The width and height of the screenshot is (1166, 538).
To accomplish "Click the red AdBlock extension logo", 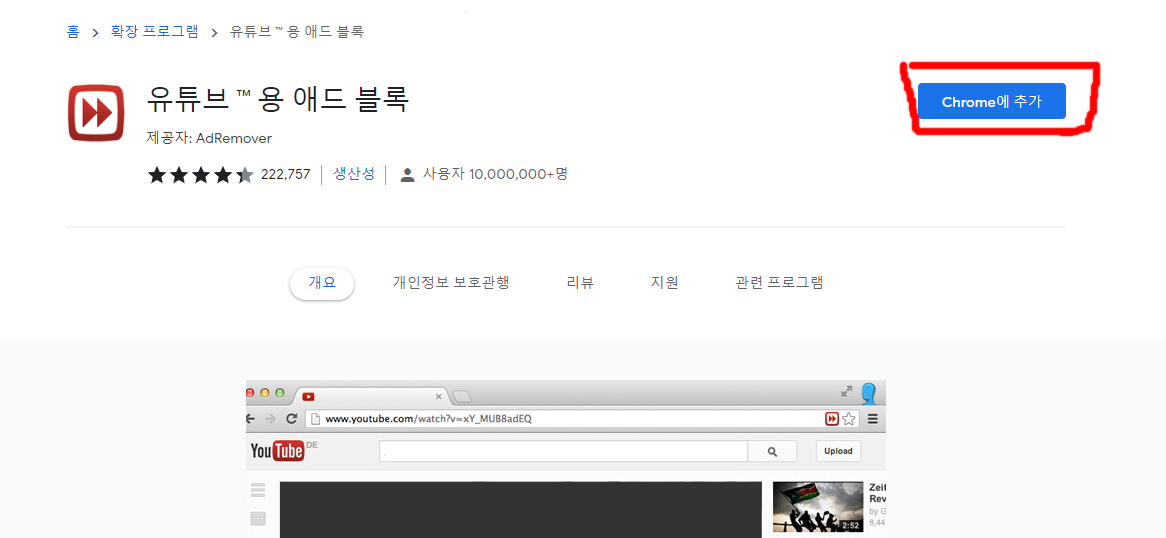I will (96, 112).
